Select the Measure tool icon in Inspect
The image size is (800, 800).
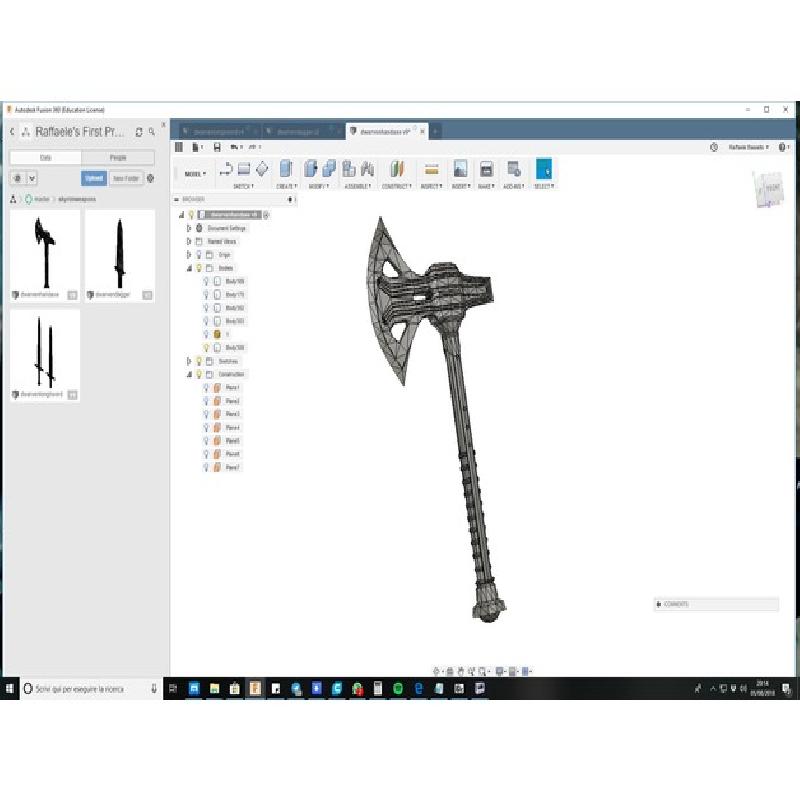tap(432, 170)
